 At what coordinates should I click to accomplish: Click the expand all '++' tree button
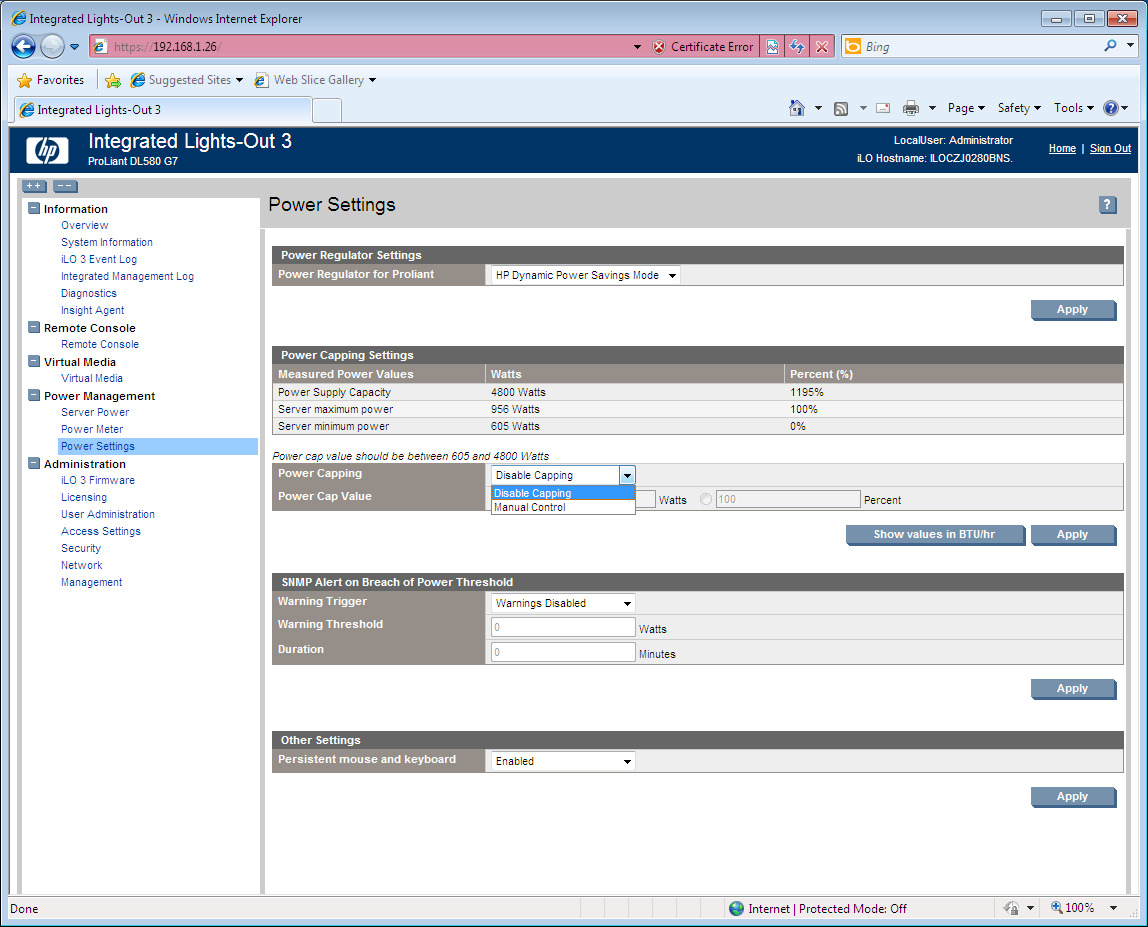[34, 186]
